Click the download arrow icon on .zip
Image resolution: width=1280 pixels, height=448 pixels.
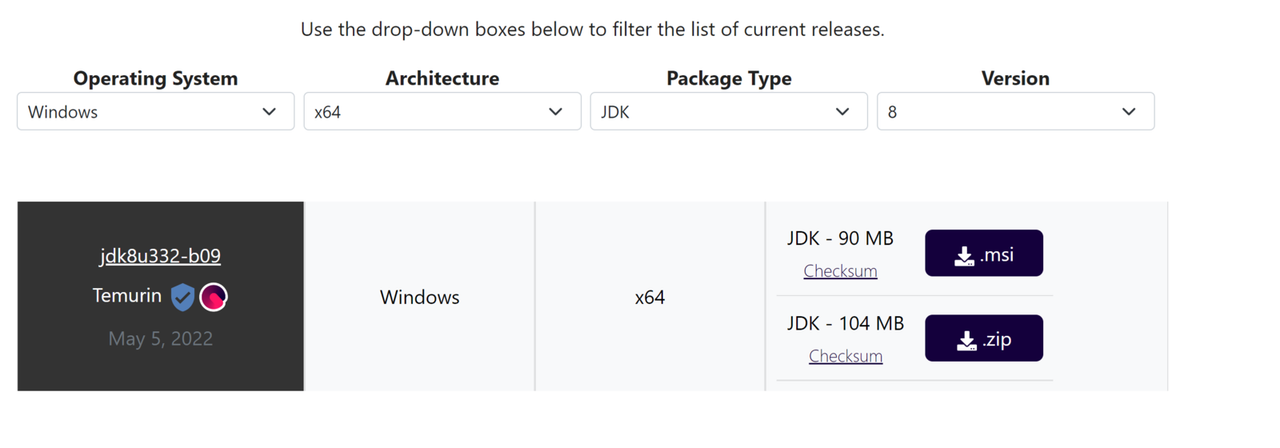coord(966,341)
